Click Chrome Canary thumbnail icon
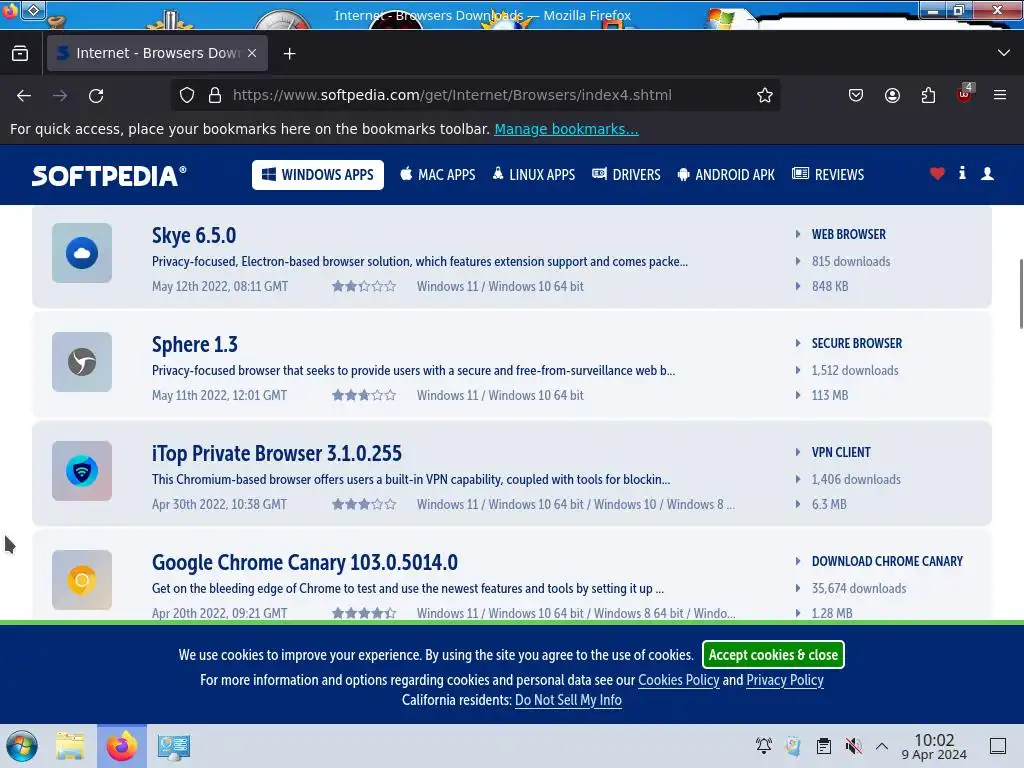Screen dimensions: 1024x768 click(82, 581)
